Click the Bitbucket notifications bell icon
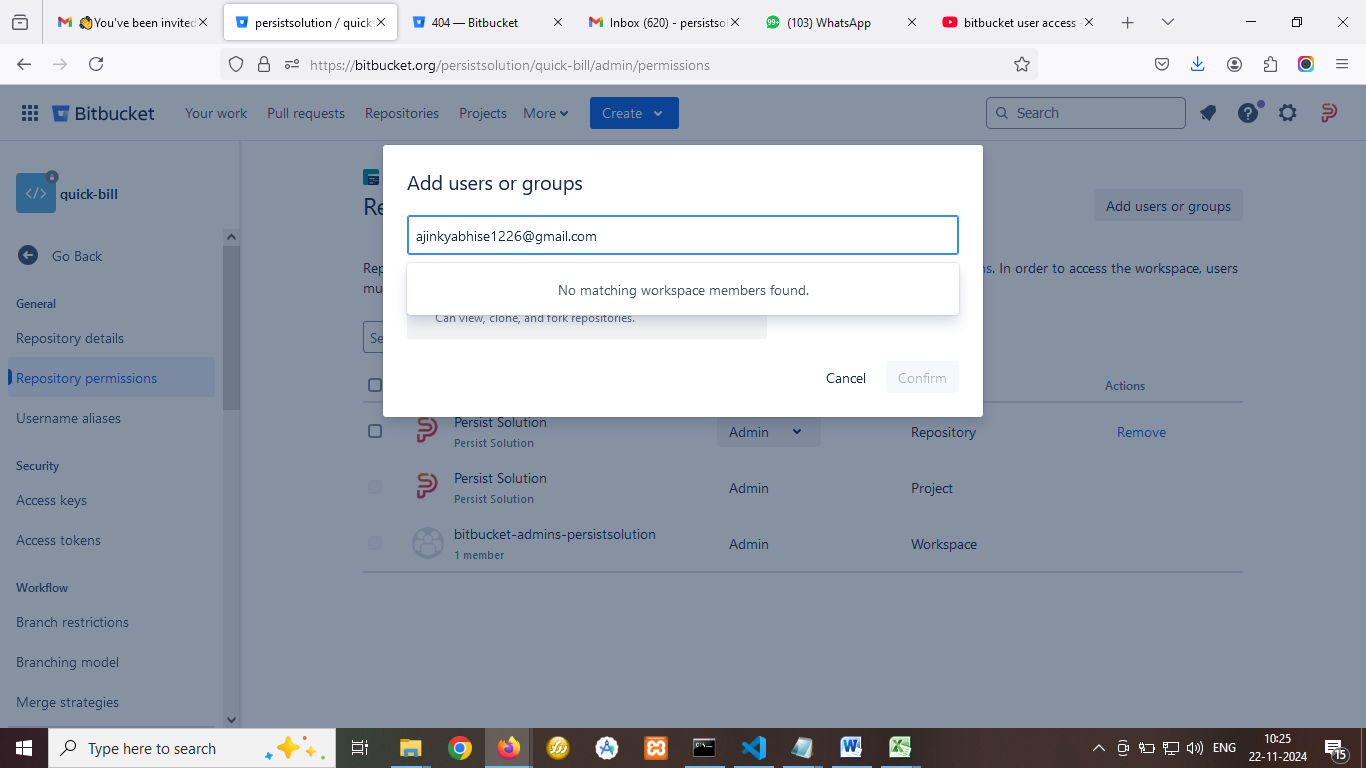Screen dimensions: 1366x768 pos(1208,113)
